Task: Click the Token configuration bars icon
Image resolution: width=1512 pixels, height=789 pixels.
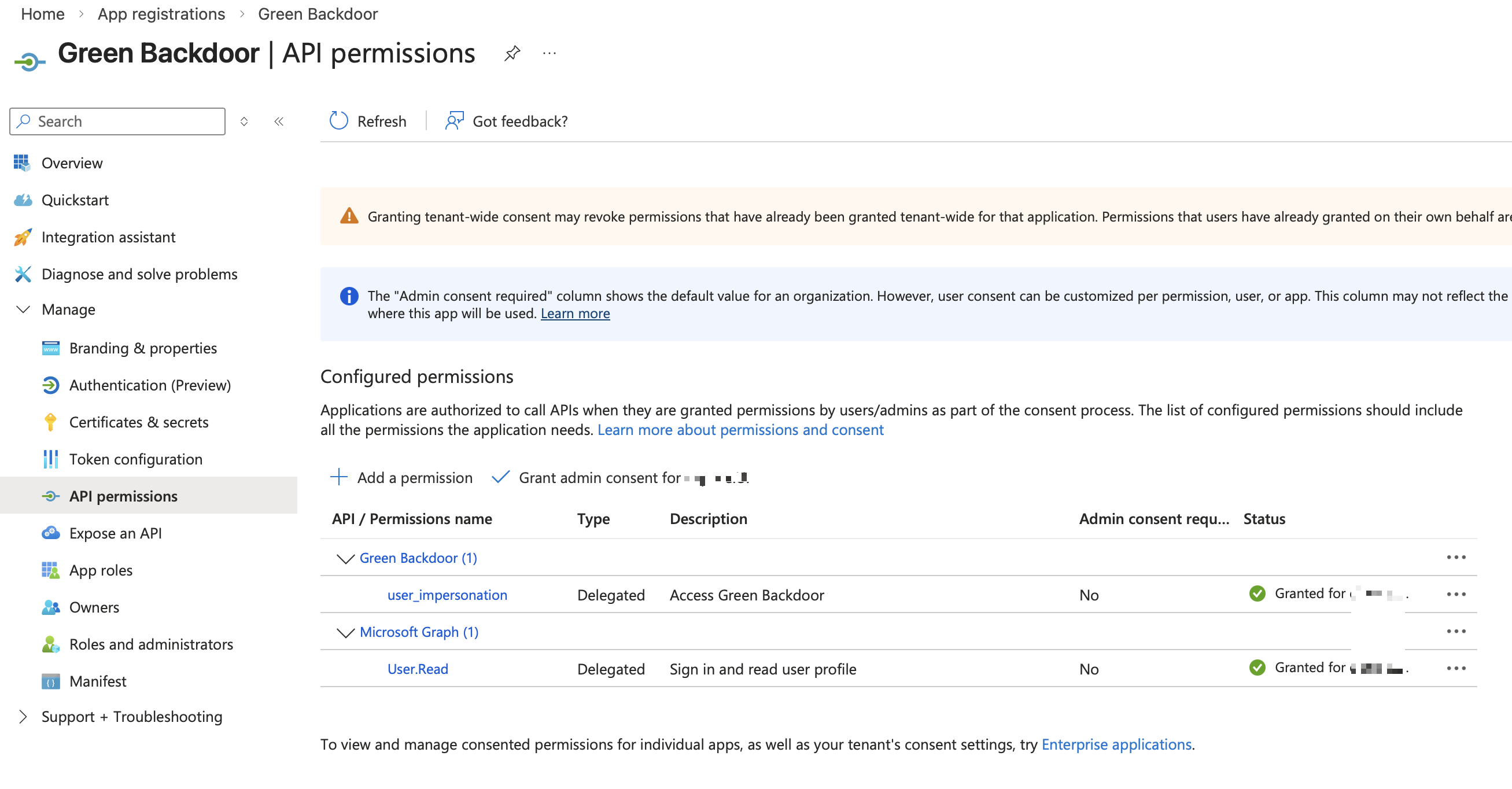Action: coord(50,459)
